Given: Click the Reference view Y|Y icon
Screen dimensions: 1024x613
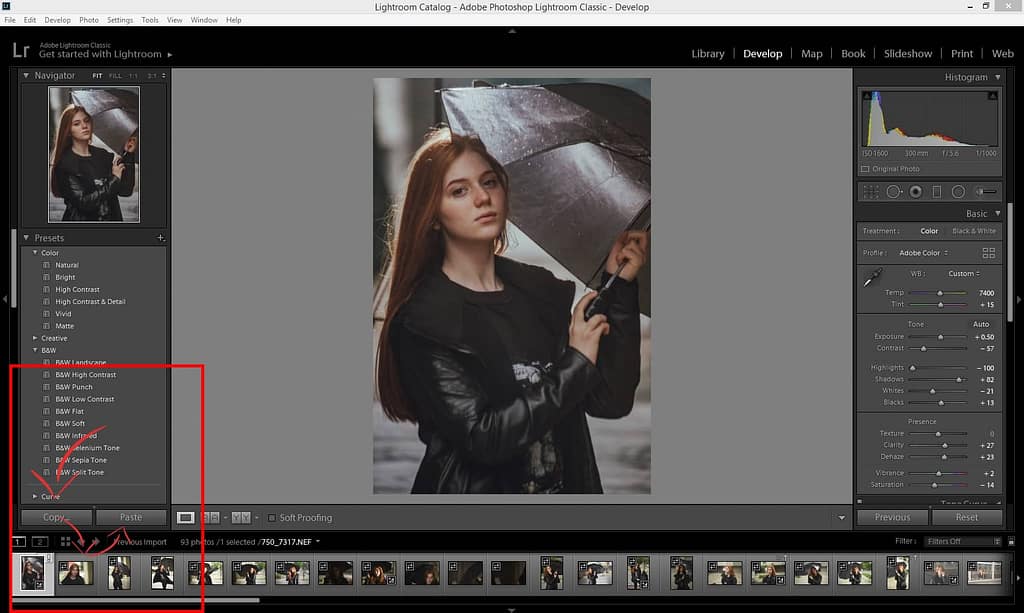Looking at the screenshot, I should (x=241, y=518).
